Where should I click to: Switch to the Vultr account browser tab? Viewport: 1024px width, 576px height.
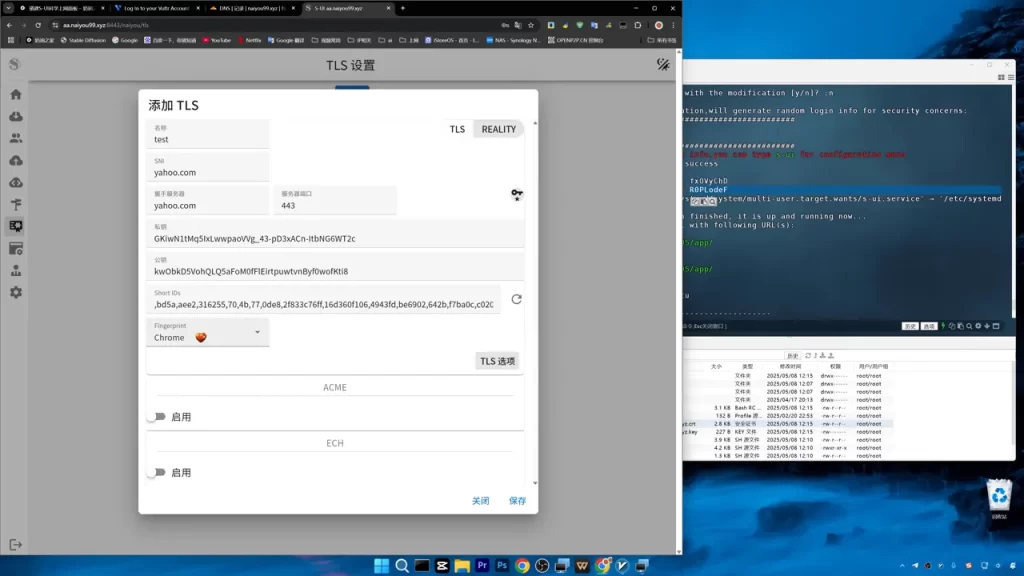[157, 8]
